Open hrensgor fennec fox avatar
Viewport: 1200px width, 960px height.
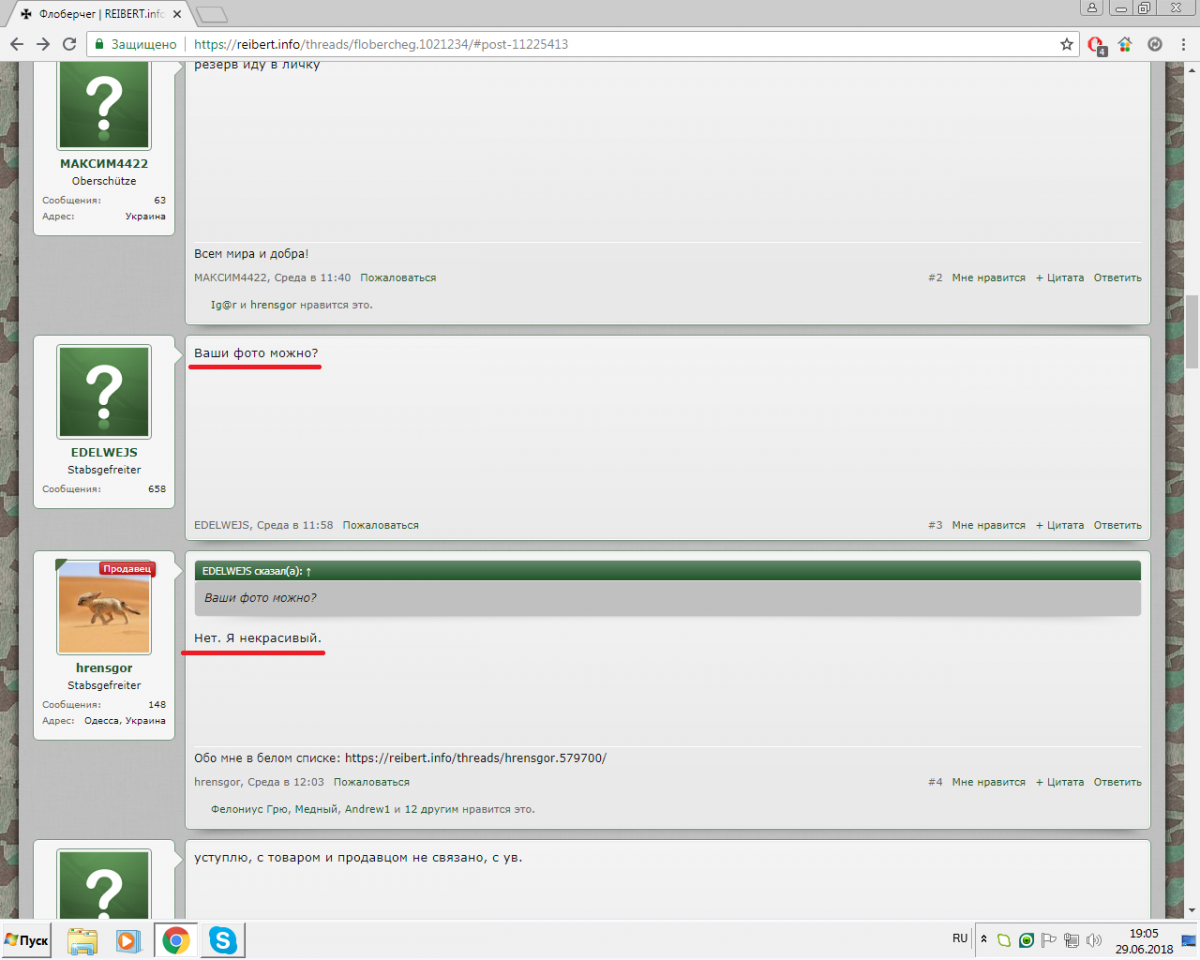(104, 607)
